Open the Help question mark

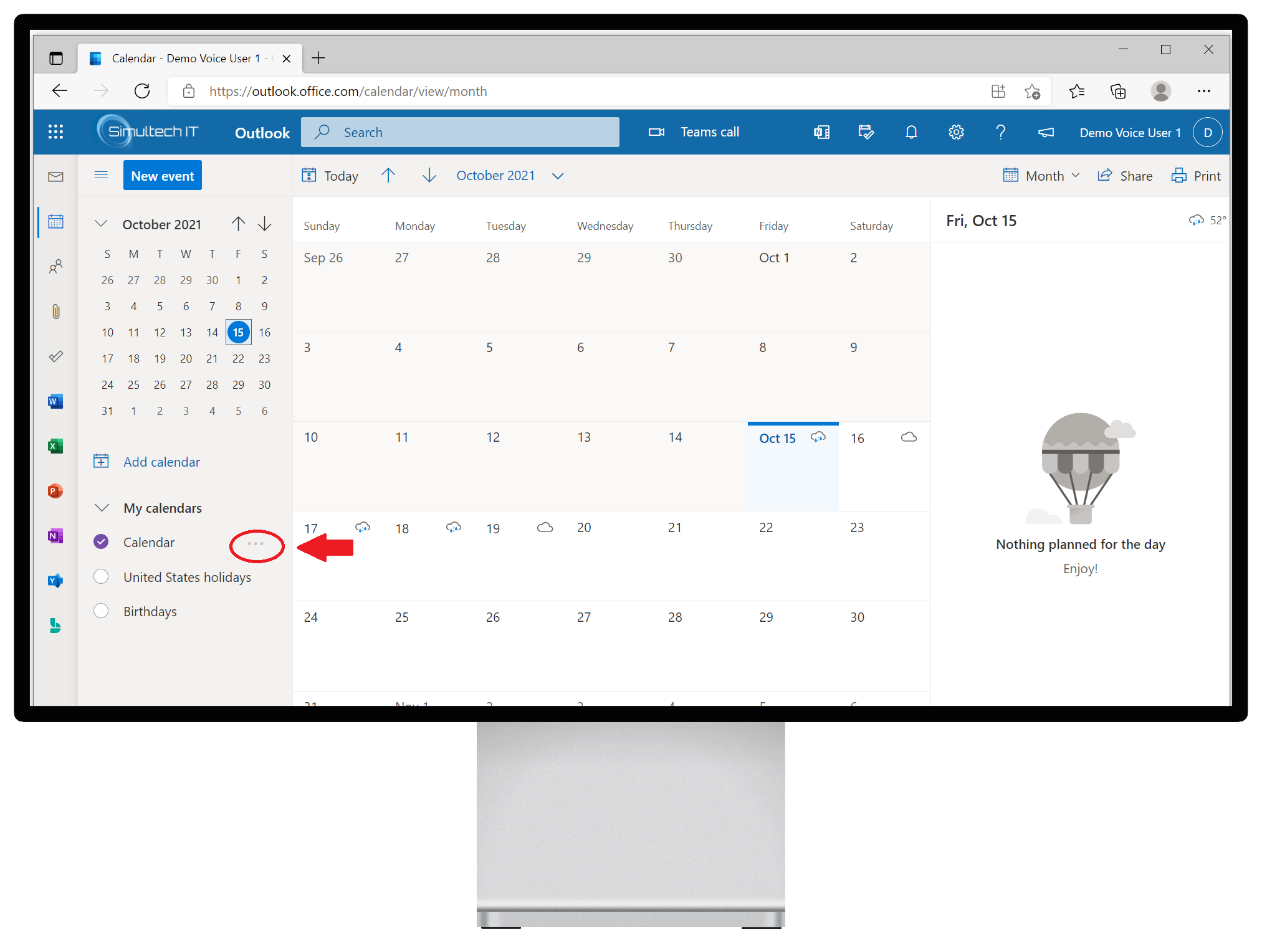pyautogui.click(x=1001, y=132)
